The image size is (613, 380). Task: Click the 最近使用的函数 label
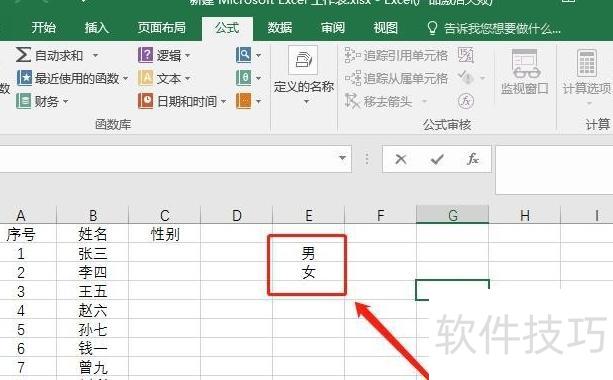click(77, 79)
